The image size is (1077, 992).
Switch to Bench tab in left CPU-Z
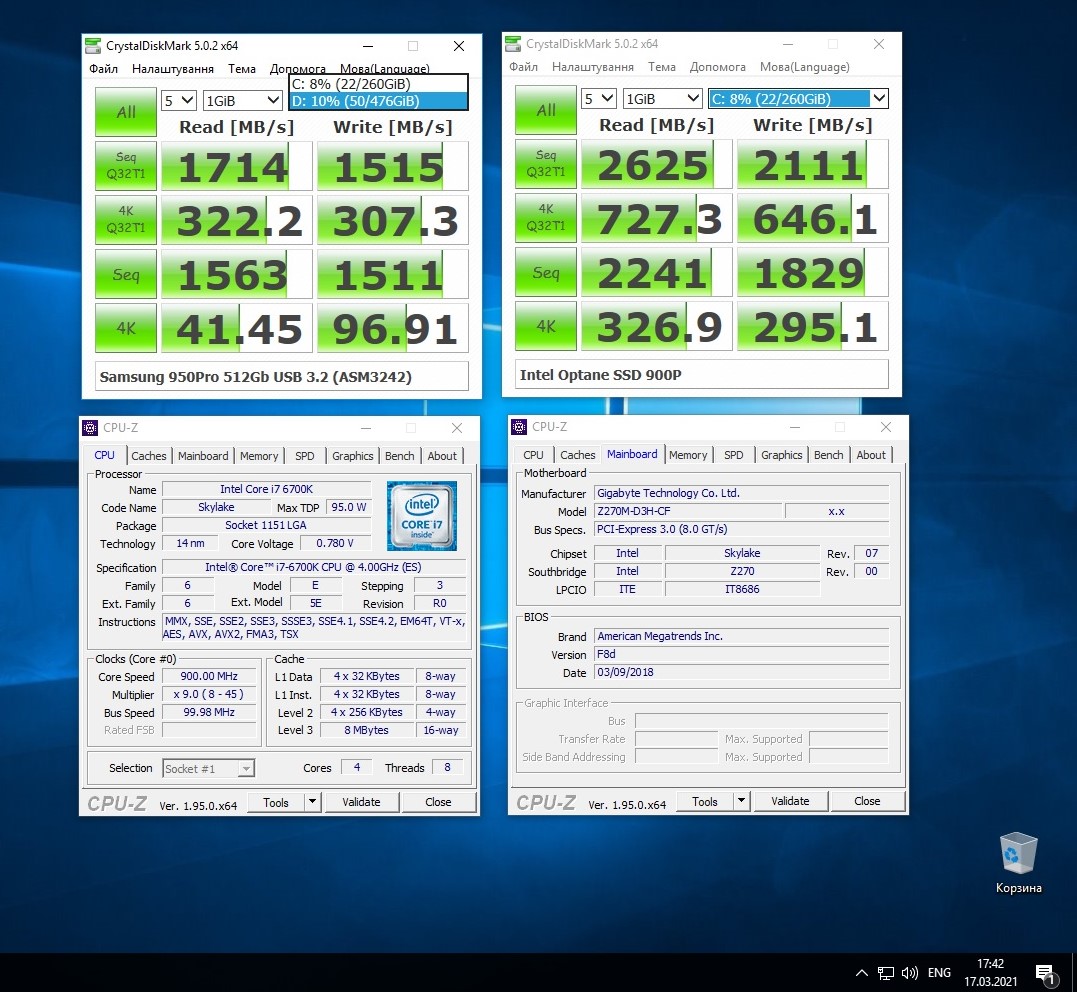400,455
